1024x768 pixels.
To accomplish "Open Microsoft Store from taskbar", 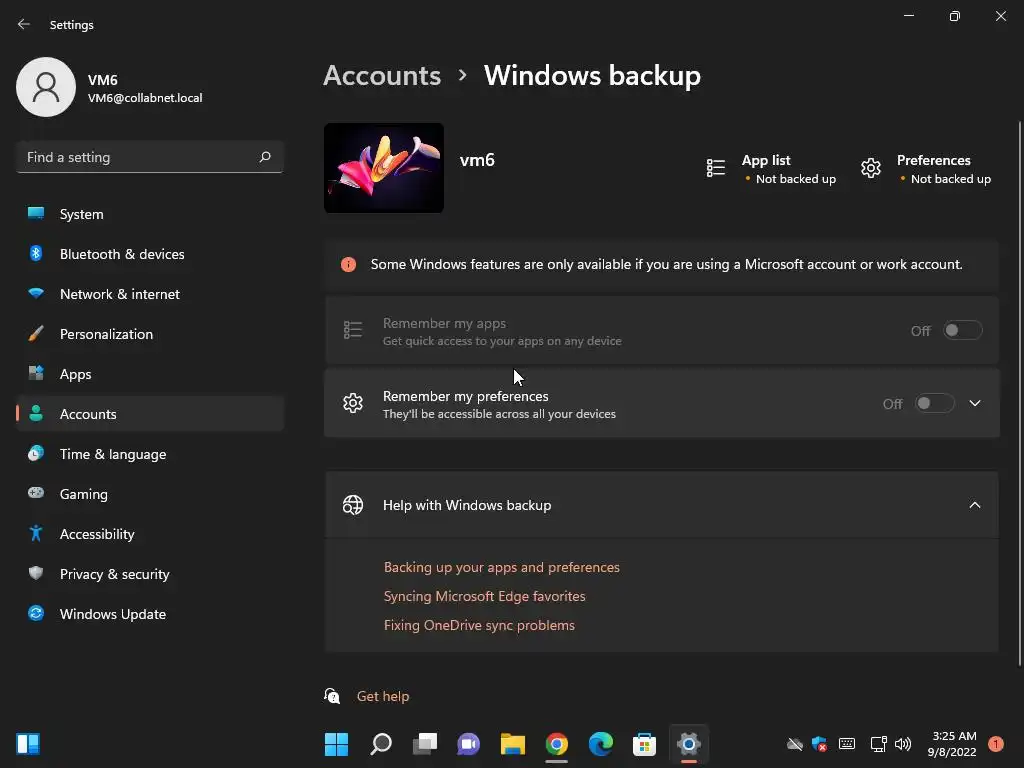I will 644,744.
